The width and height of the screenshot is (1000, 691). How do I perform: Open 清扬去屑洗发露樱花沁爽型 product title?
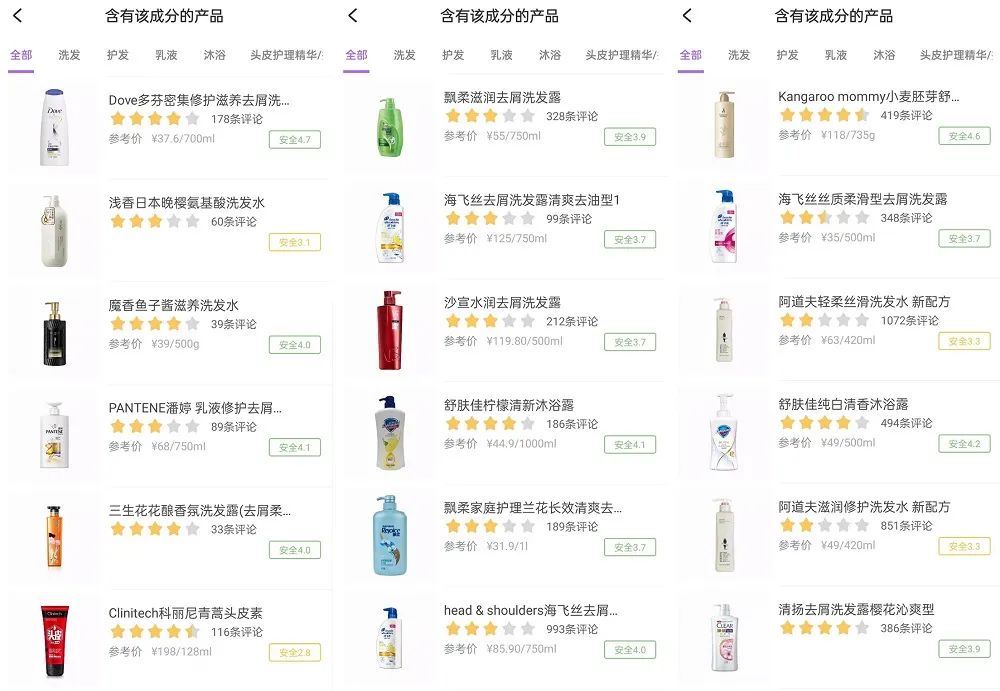tap(857, 609)
